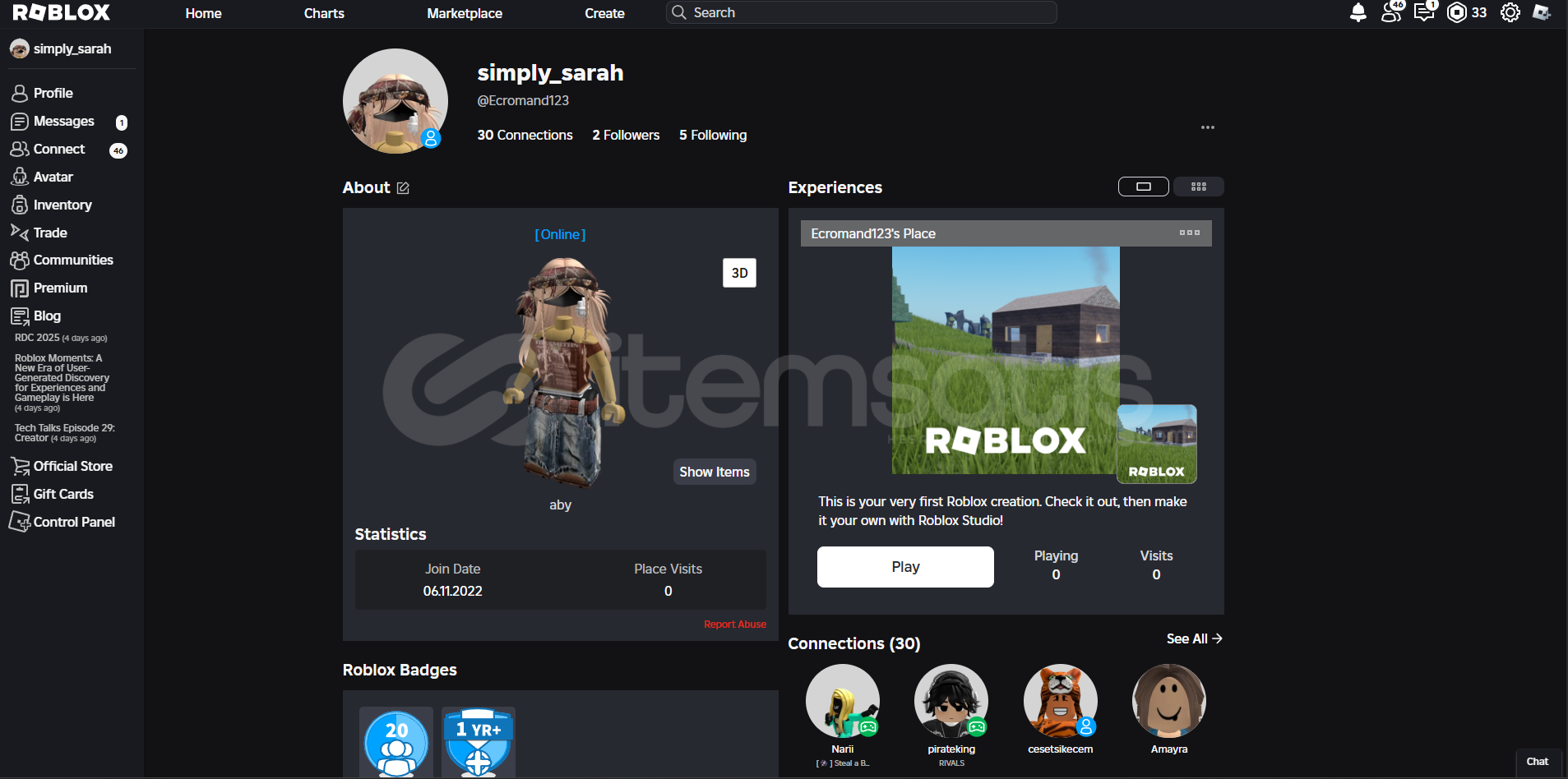Go to the Create tab

click(x=604, y=13)
